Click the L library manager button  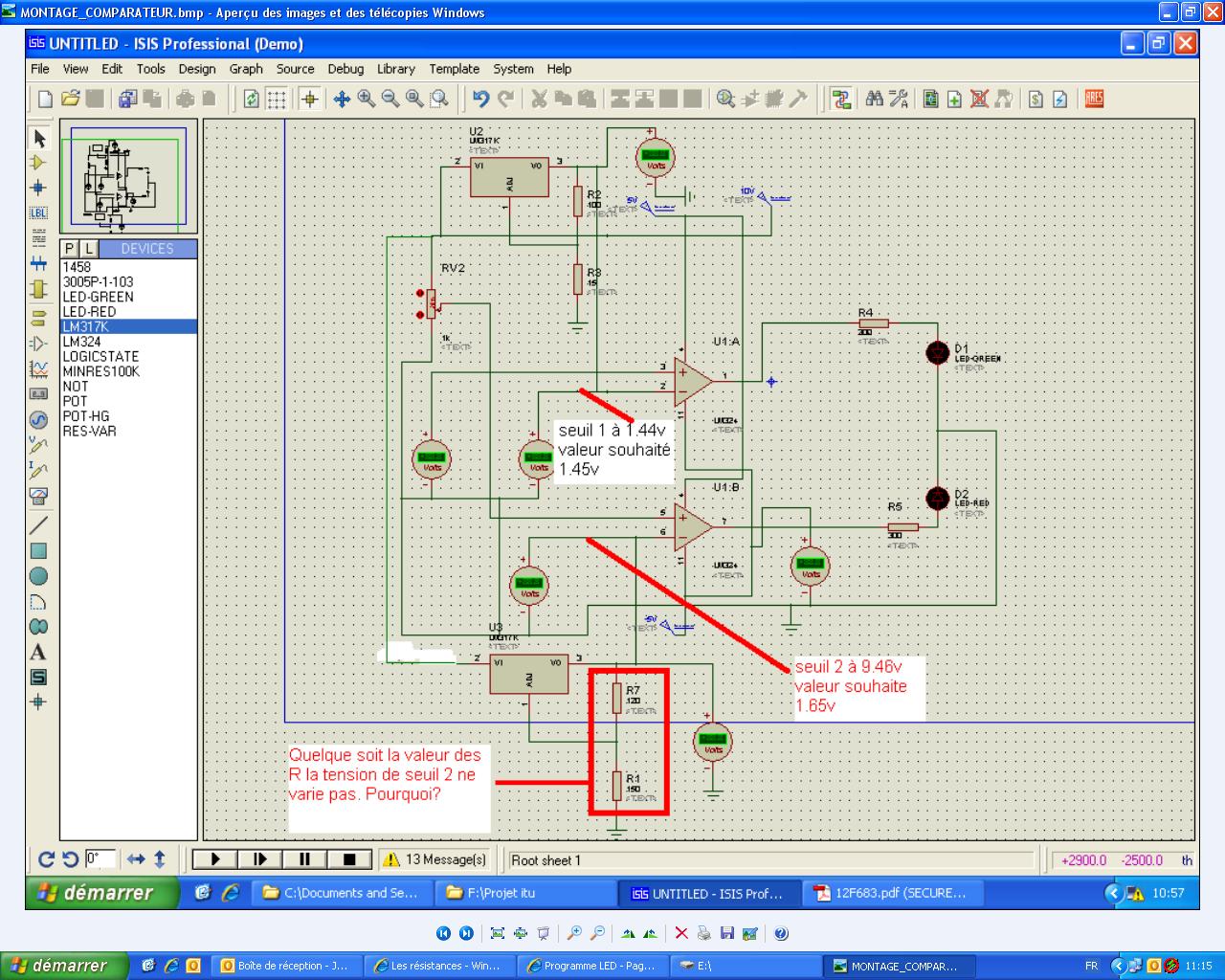click(88, 249)
